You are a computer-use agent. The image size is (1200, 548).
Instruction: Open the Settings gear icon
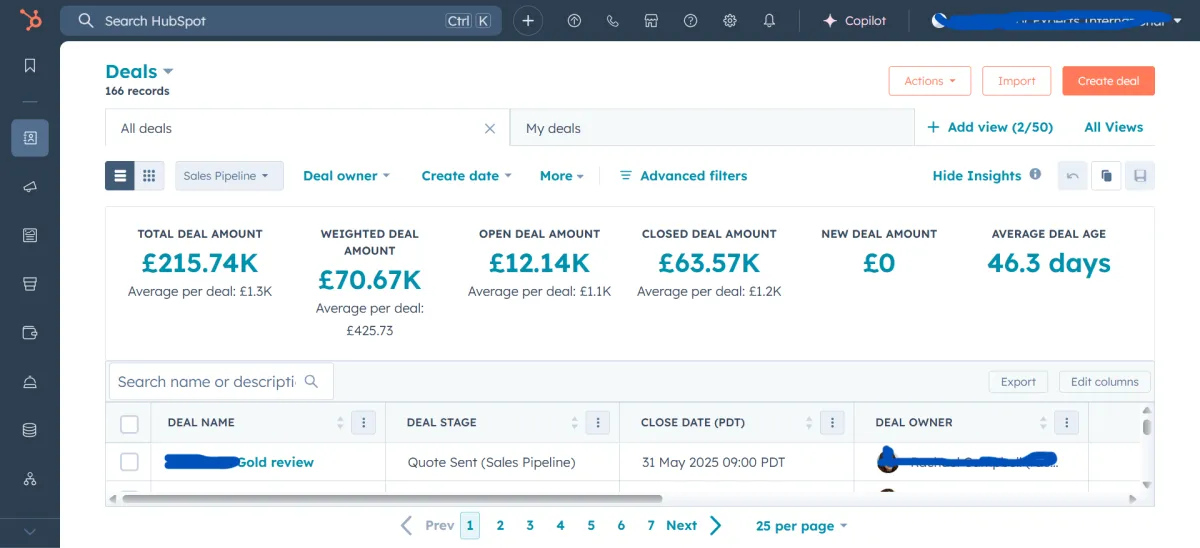(x=730, y=20)
